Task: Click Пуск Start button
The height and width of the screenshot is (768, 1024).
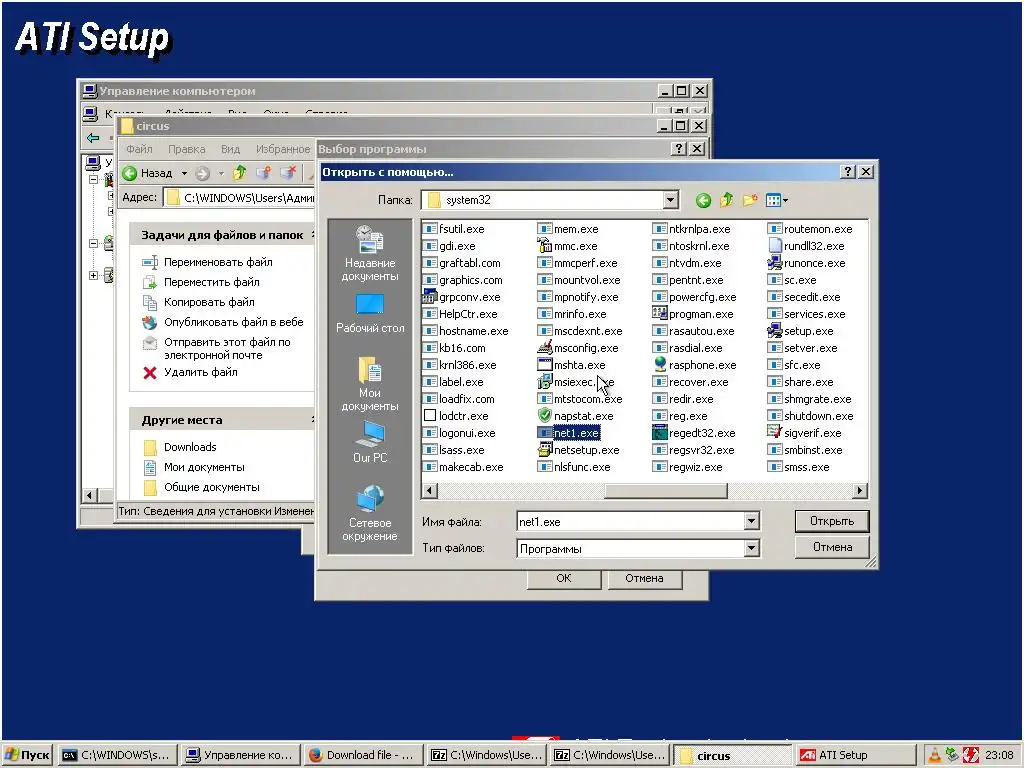Action: pyautogui.click(x=27, y=756)
